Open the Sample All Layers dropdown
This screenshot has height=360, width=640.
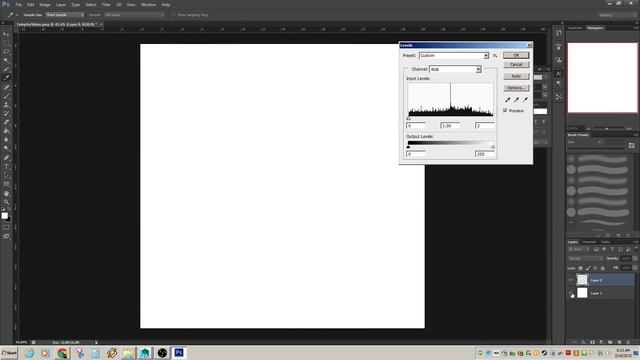pos(134,15)
